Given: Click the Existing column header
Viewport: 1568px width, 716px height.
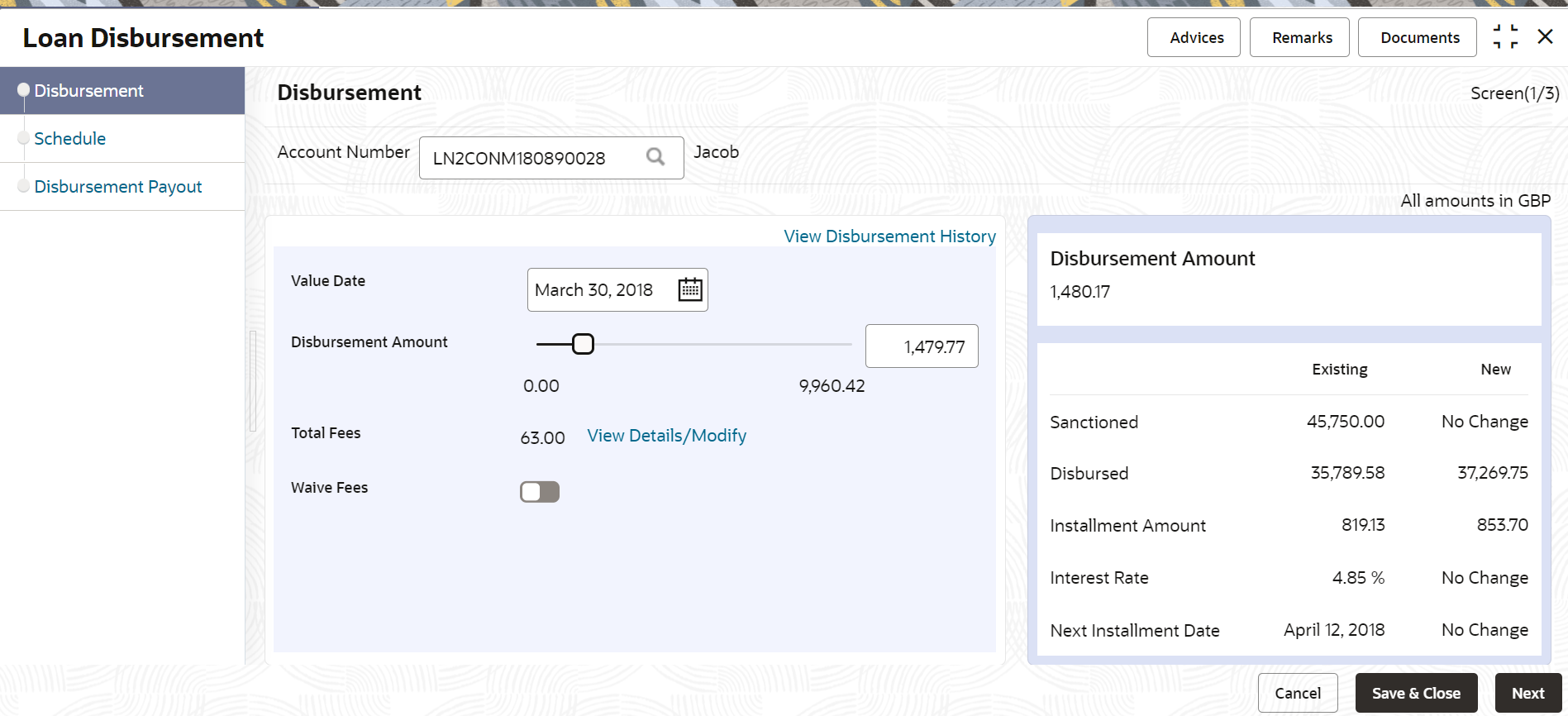Looking at the screenshot, I should (1340, 370).
